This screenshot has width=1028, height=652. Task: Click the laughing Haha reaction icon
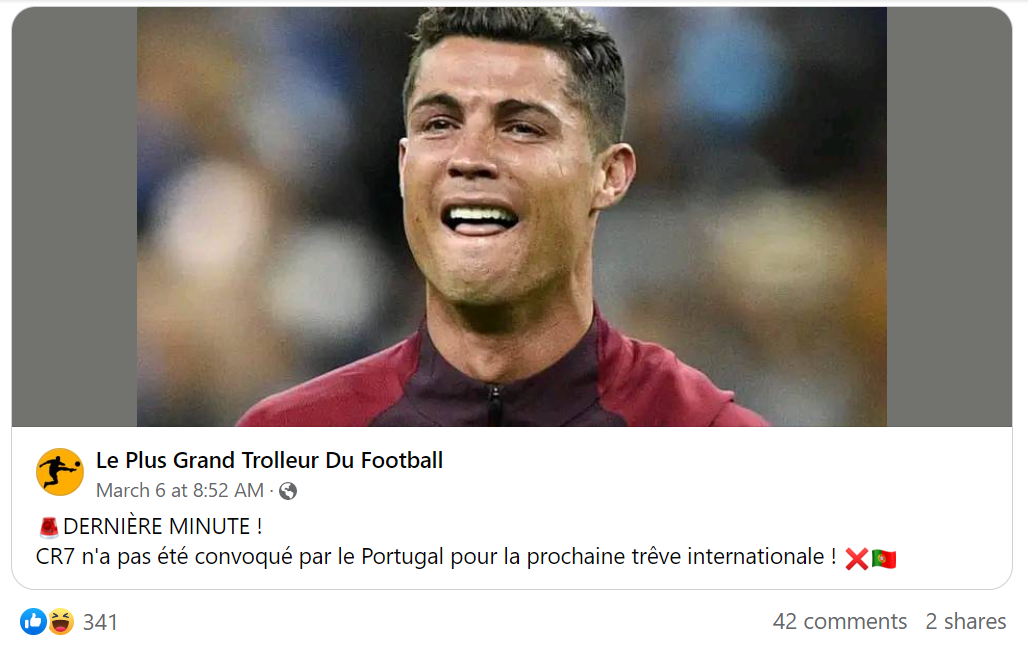coord(60,622)
